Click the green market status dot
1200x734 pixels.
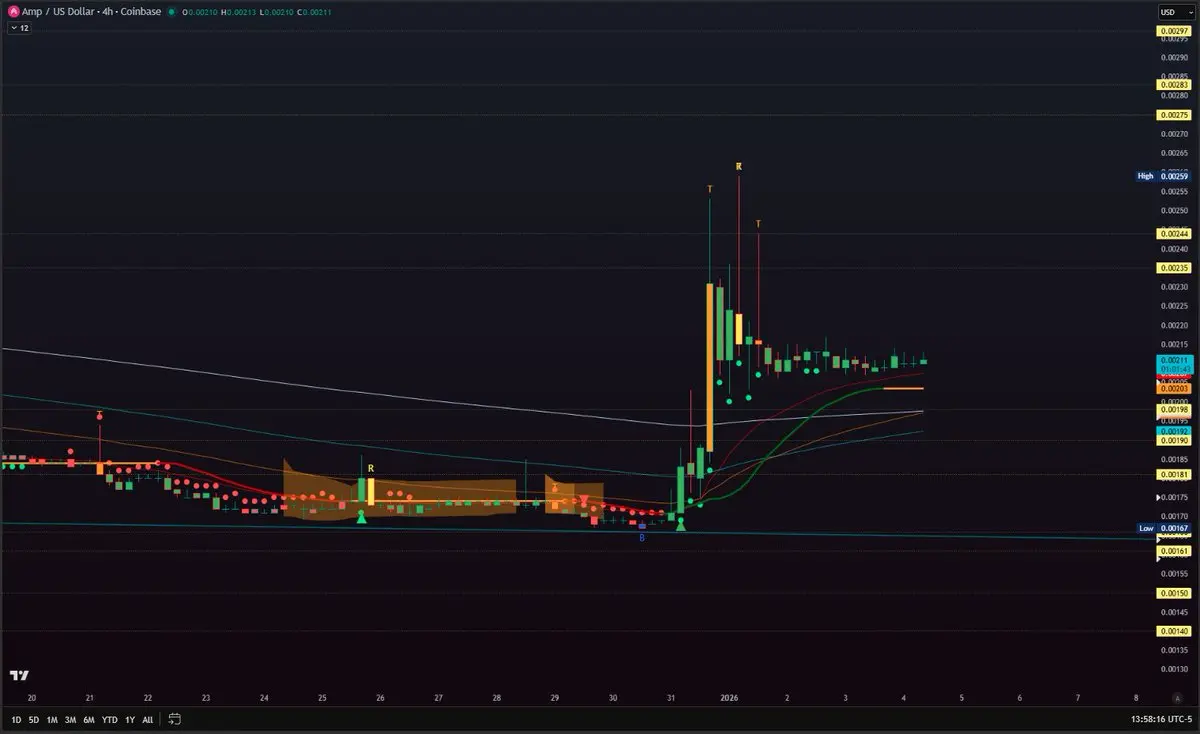(172, 12)
